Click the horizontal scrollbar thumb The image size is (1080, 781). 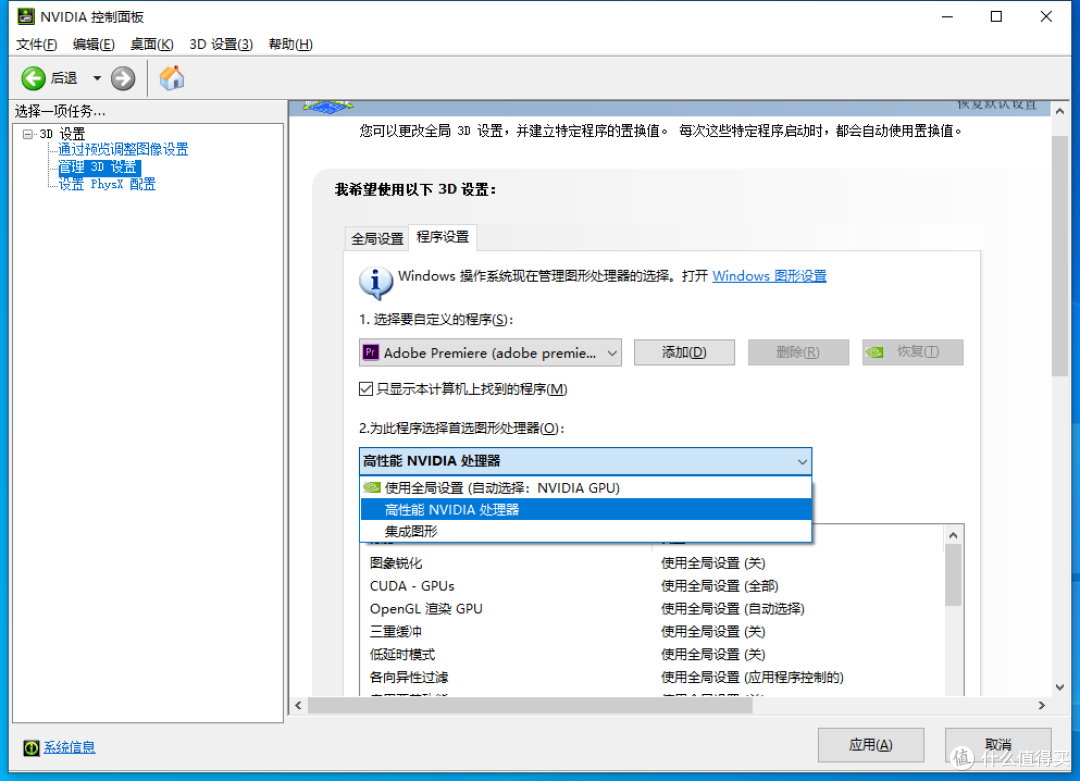point(530,705)
